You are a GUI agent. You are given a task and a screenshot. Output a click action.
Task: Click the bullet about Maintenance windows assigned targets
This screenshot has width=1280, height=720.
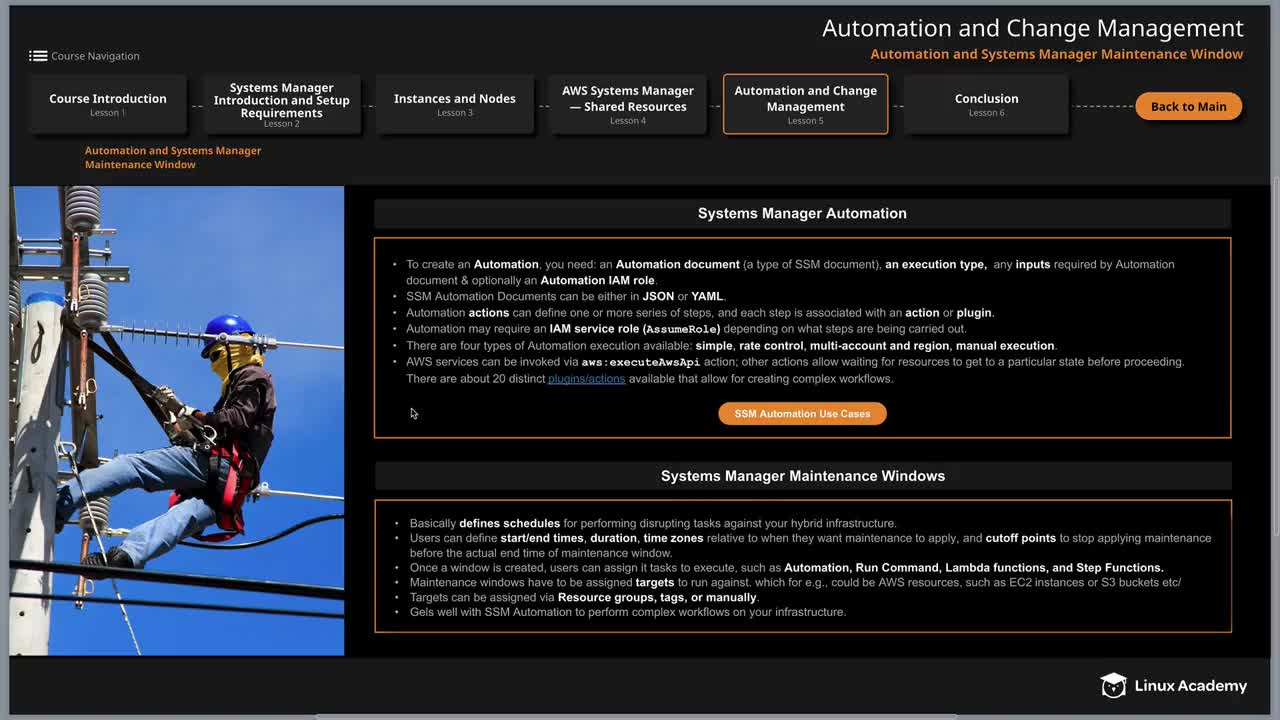point(795,583)
